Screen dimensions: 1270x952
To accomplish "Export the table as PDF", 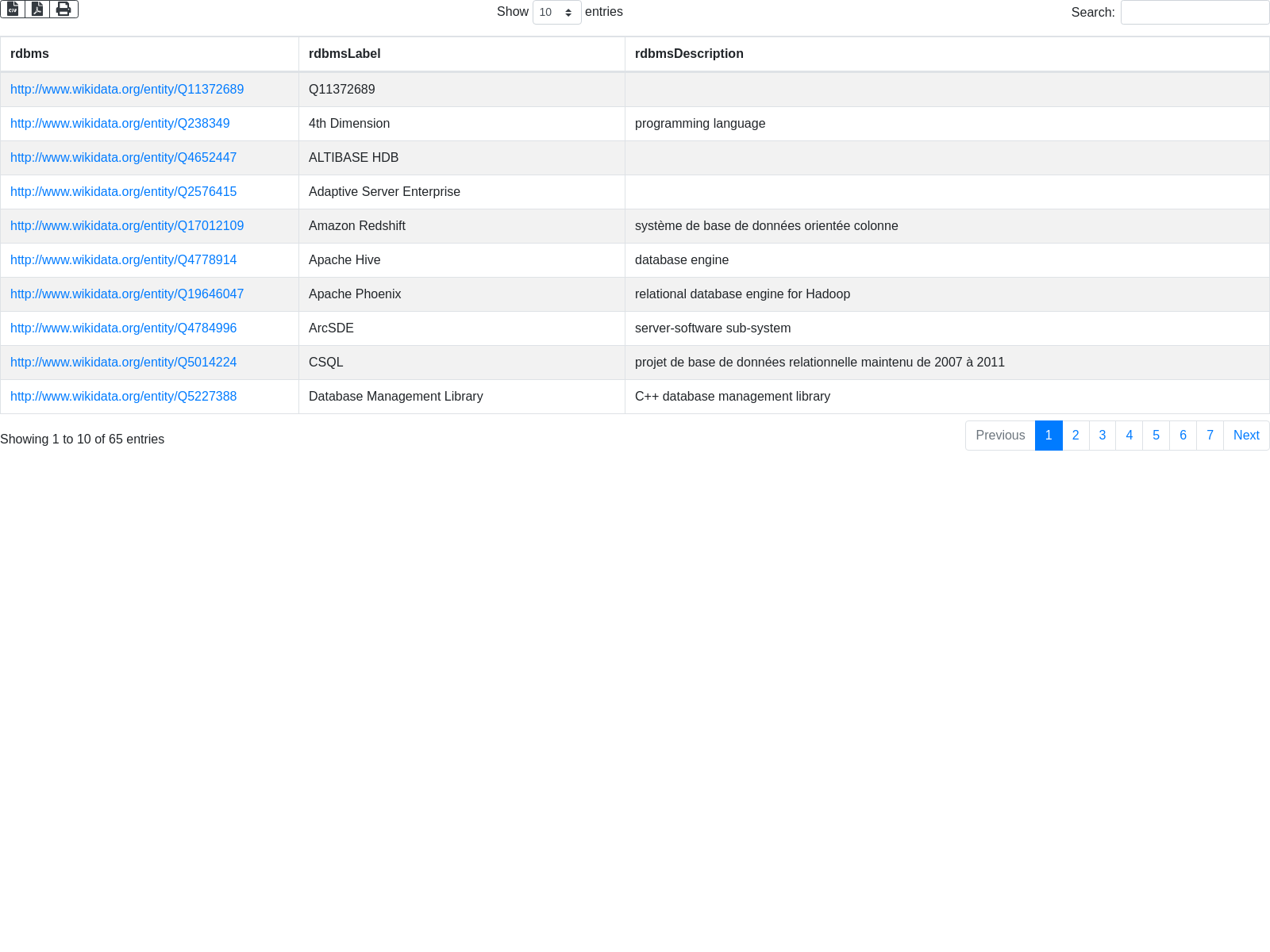I will 37,9.
